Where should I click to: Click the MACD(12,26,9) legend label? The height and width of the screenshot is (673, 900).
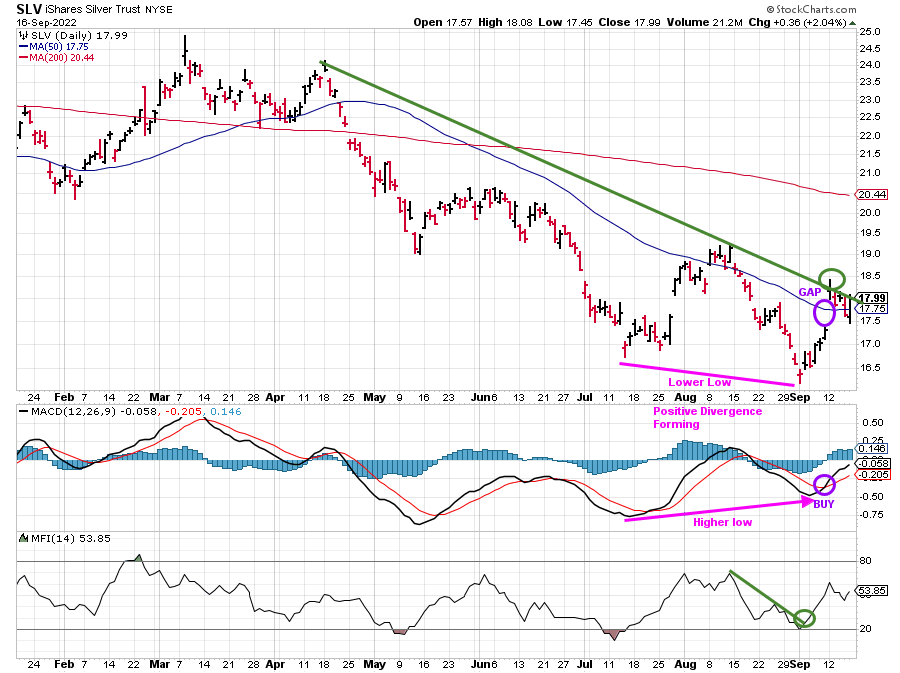72,411
